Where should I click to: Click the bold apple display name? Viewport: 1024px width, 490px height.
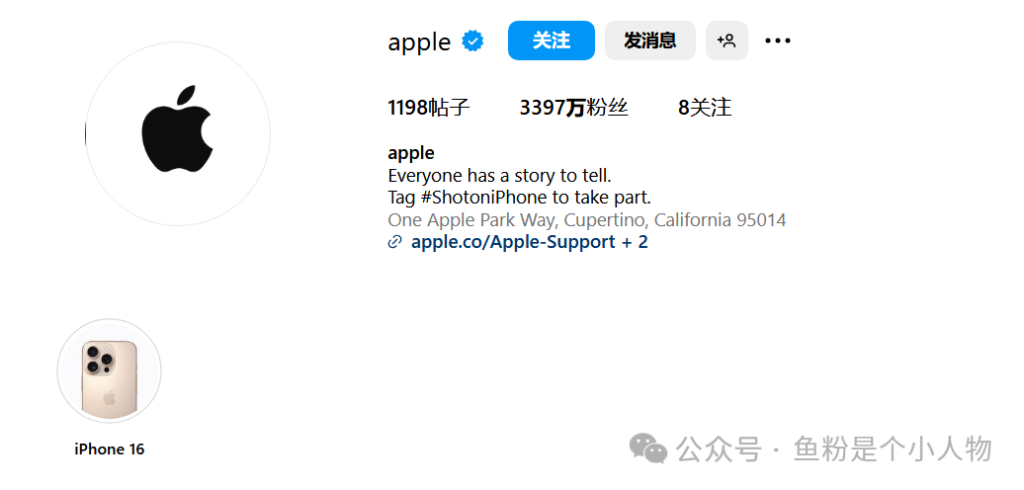tap(411, 153)
